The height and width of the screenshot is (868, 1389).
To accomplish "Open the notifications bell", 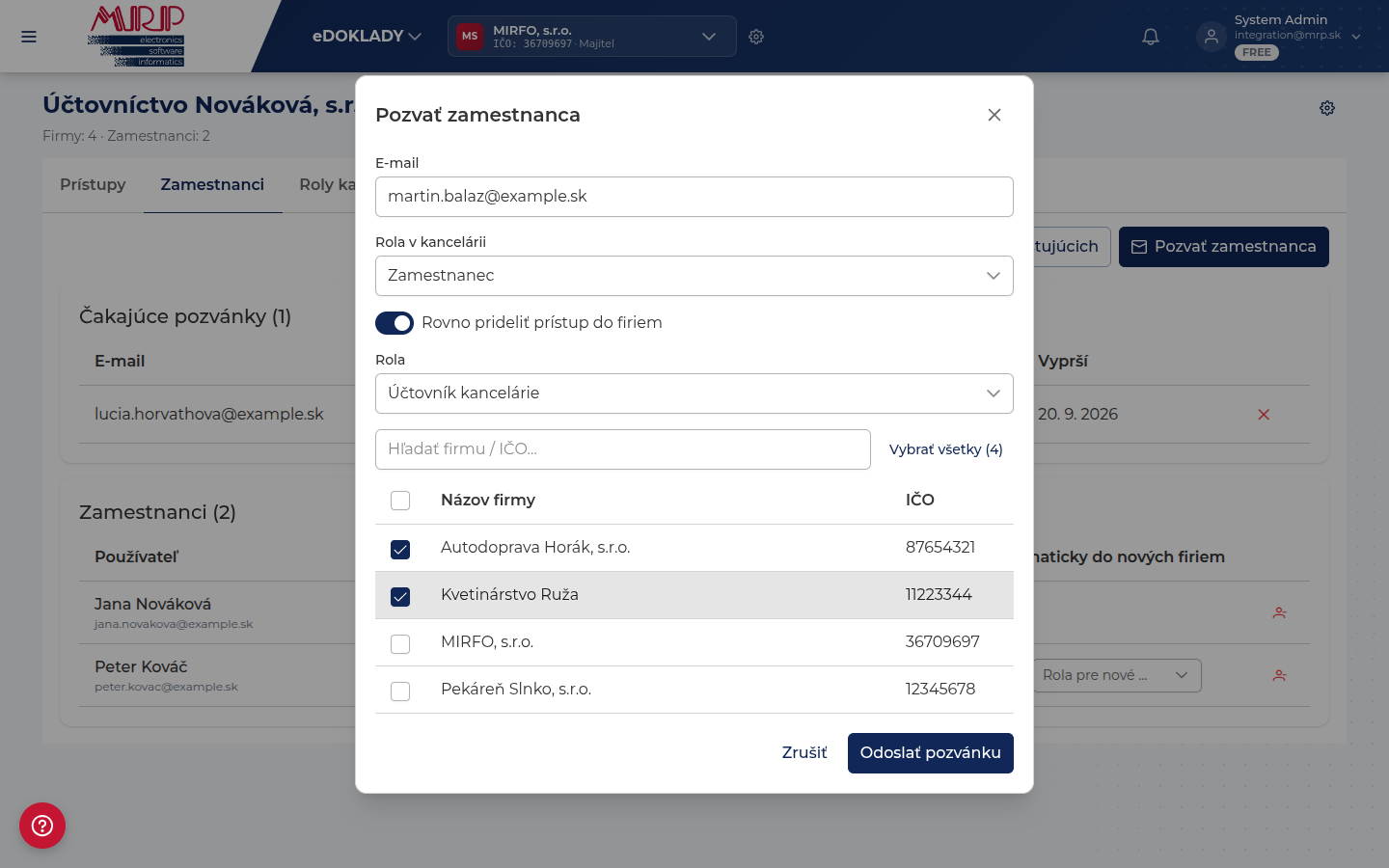I will (1151, 37).
